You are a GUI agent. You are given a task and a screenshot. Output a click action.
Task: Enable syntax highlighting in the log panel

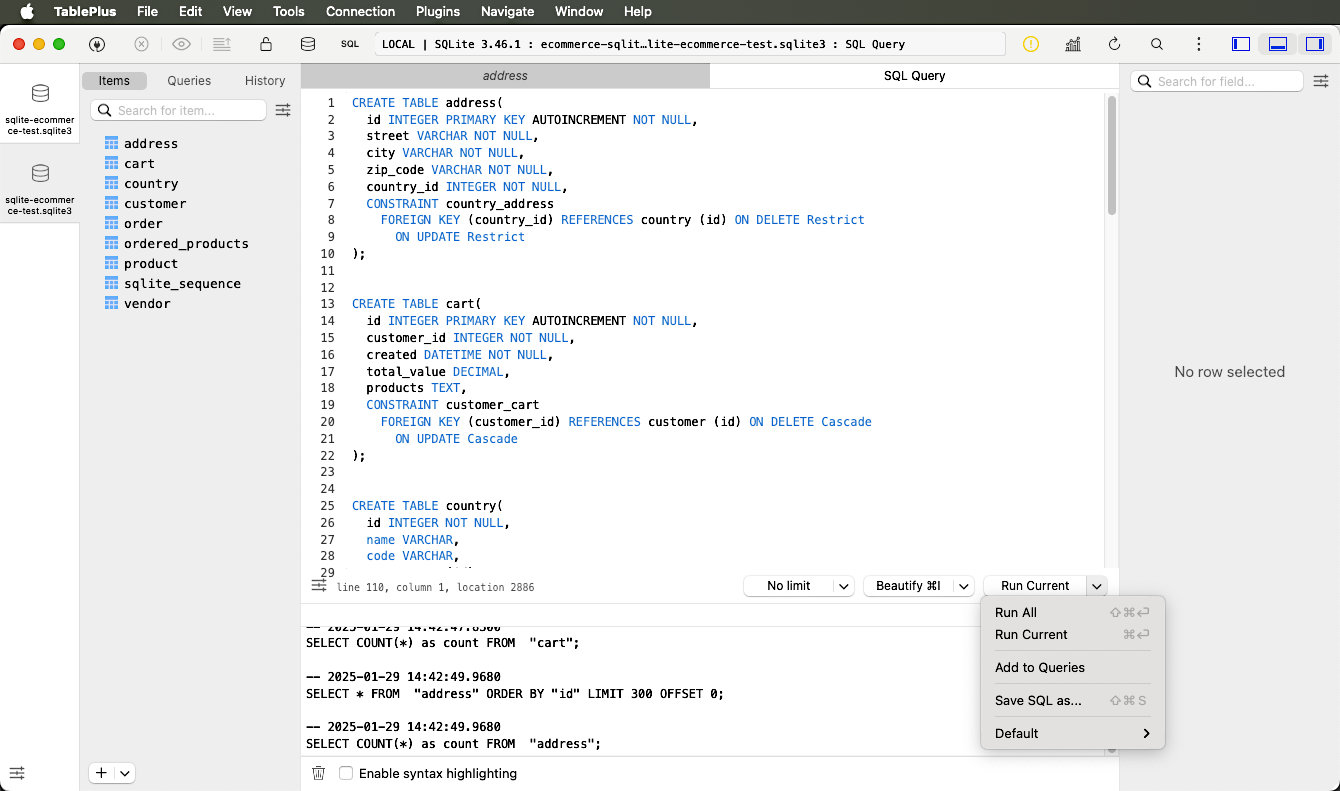tap(345, 773)
